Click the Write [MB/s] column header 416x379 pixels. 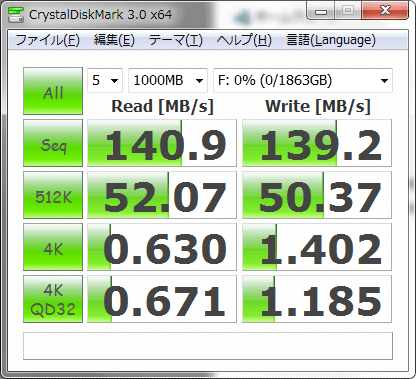pyautogui.click(x=318, y=107)
